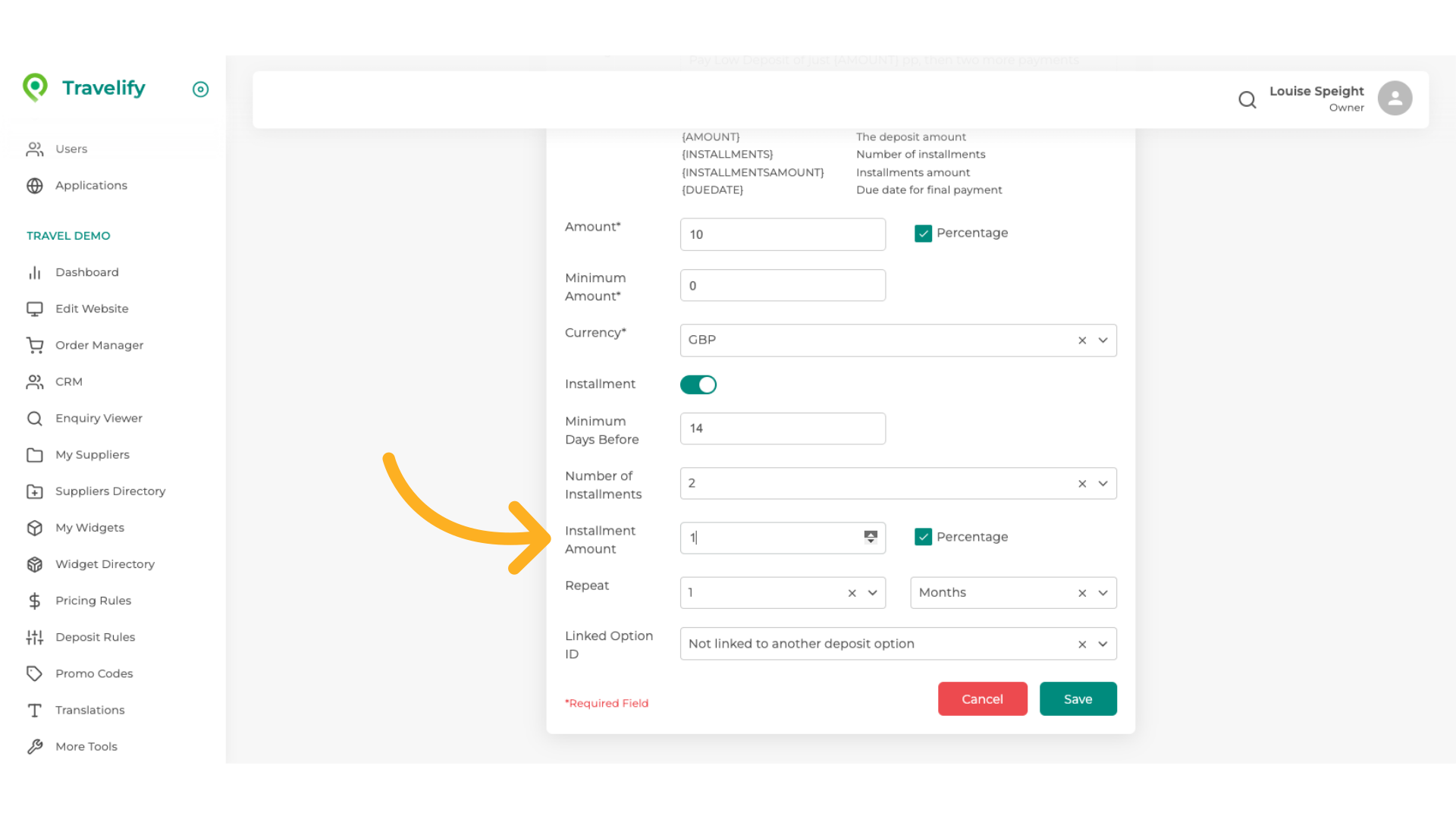Image resolution: width=1456 pixels, height=819 pixels.
Task: Select the Users menu entry
Action: tap(71, 149)
